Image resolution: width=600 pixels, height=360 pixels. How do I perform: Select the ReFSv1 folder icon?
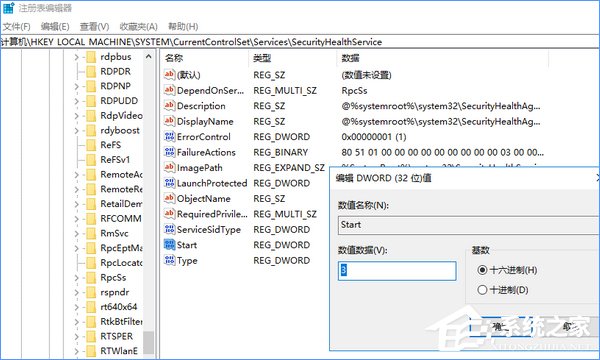pyautogui.click(x=91, y=160)
